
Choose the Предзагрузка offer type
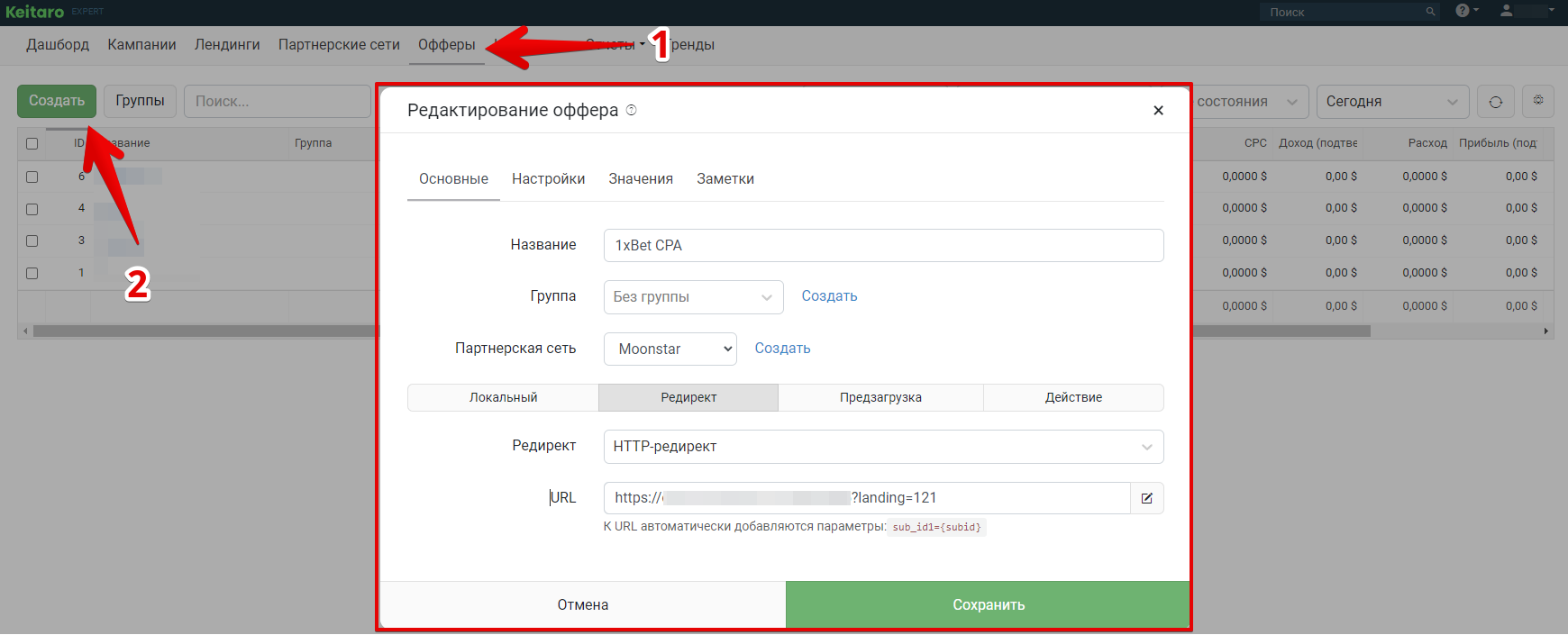pos(880,397)
